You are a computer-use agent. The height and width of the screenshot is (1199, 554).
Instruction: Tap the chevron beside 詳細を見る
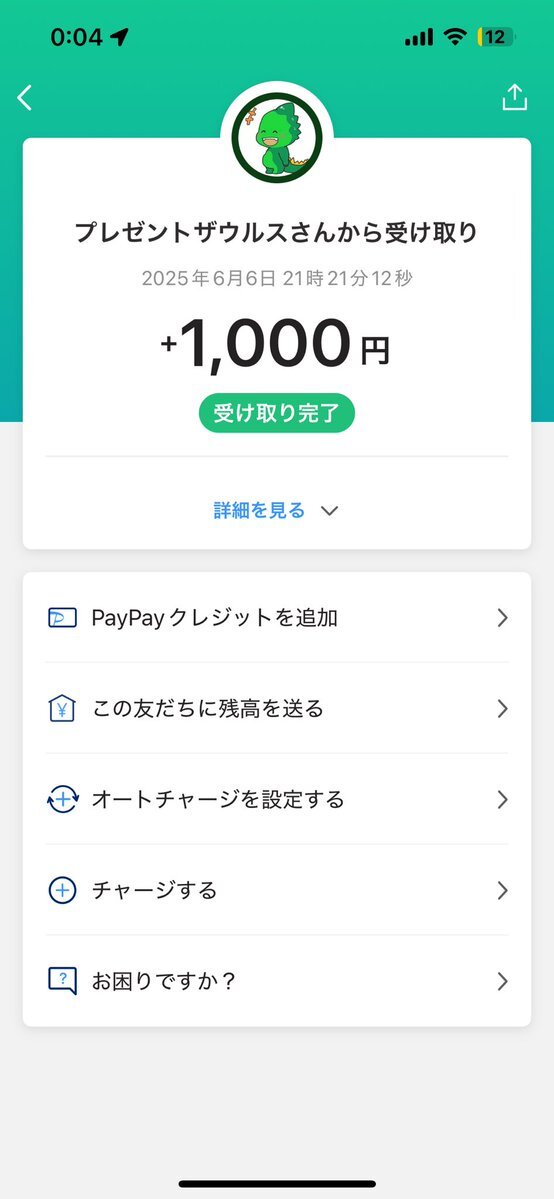[329, 511]
